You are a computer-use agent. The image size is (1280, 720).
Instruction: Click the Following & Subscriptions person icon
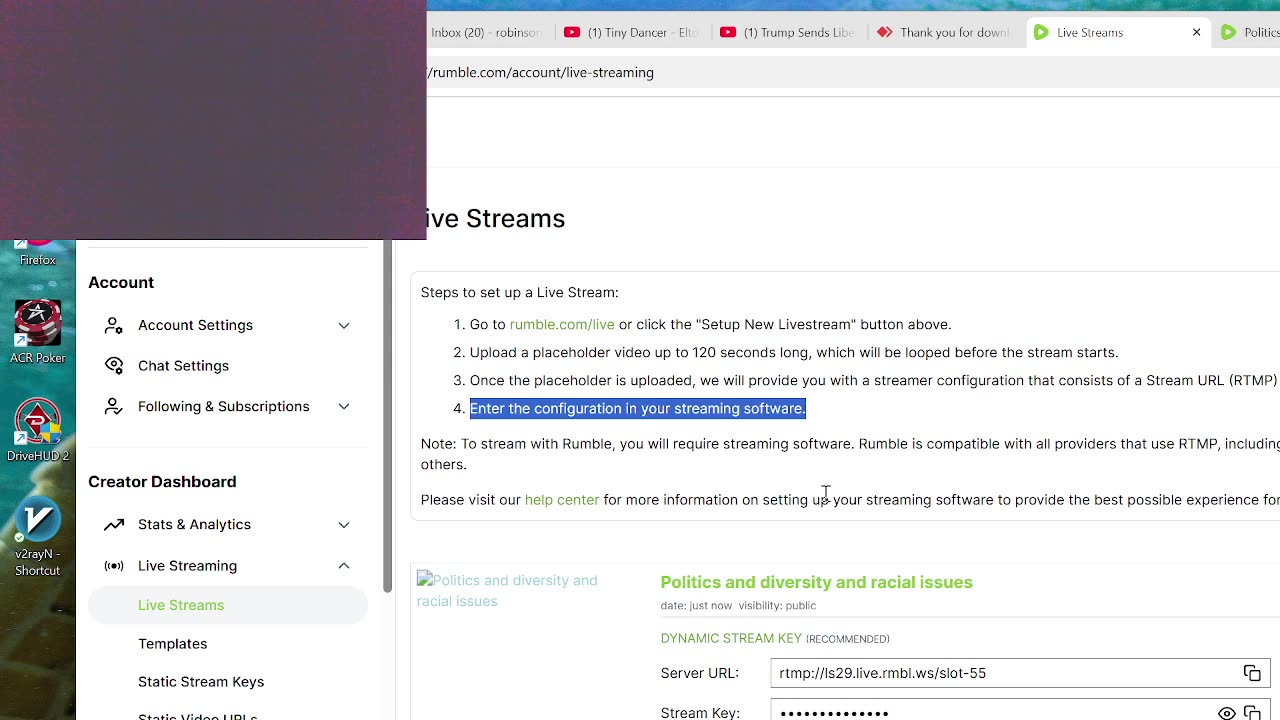(x=114, y=406)
